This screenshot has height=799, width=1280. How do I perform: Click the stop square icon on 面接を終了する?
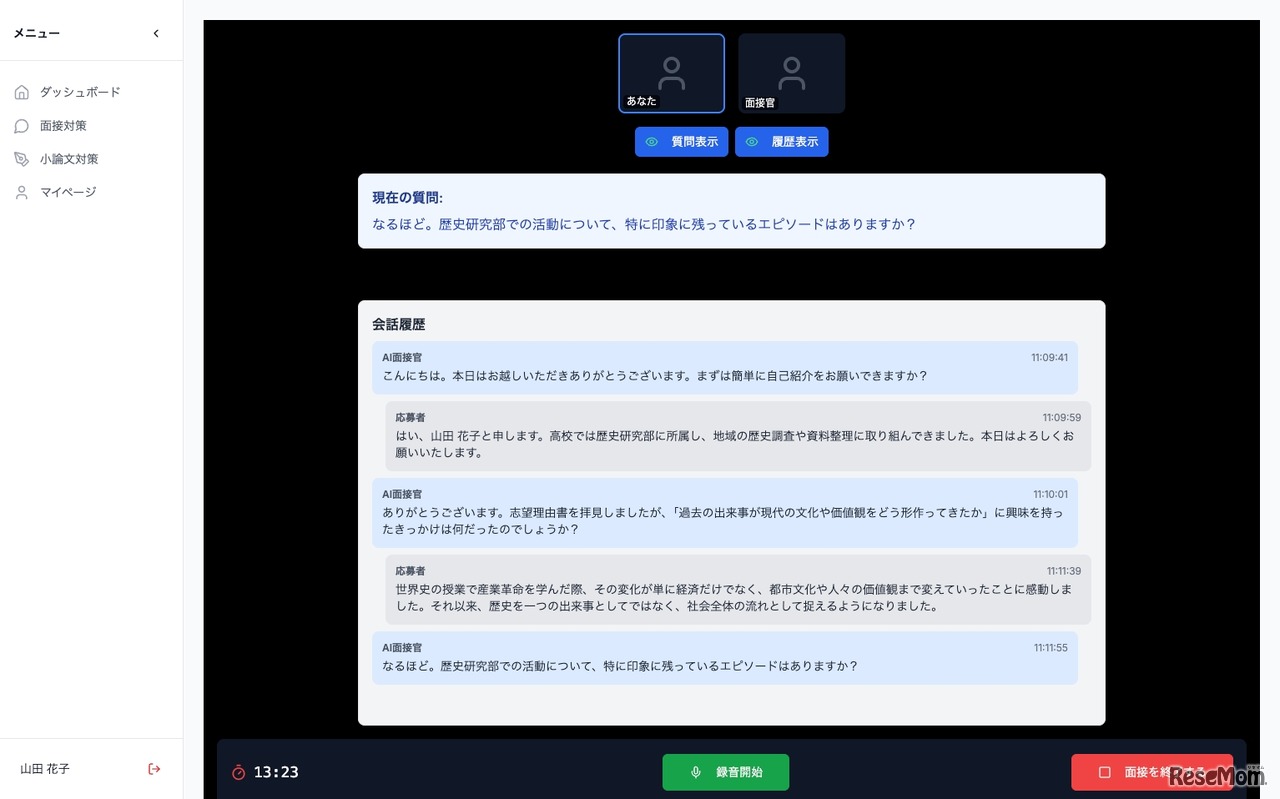(1105, 772)
